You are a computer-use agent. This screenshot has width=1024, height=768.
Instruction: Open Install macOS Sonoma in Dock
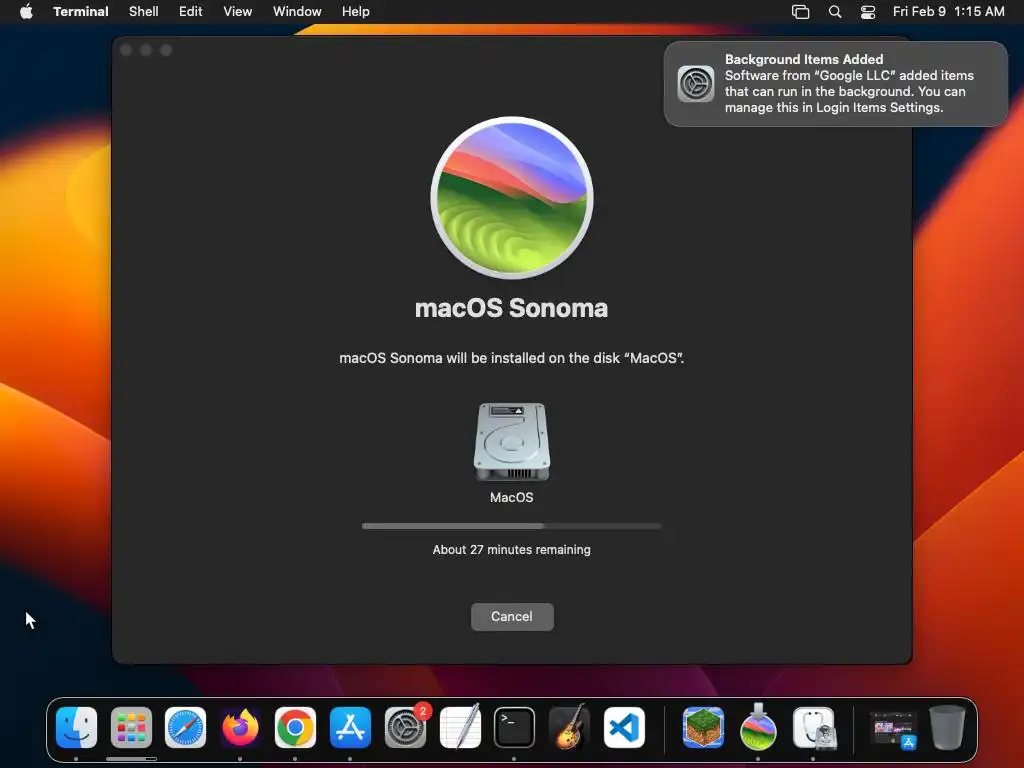pos(758,728)
